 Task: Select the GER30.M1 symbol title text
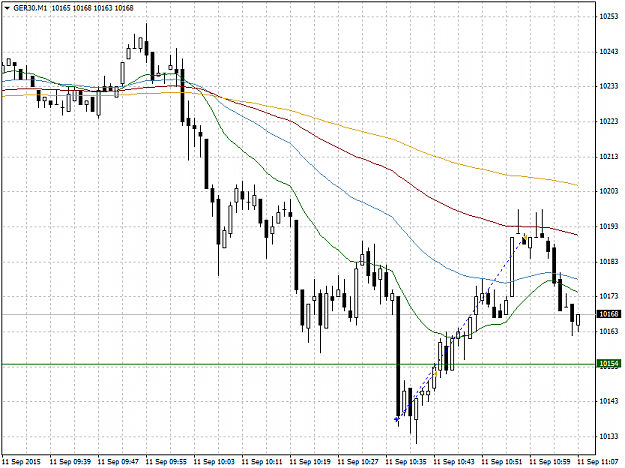click(x=29, y=8)
